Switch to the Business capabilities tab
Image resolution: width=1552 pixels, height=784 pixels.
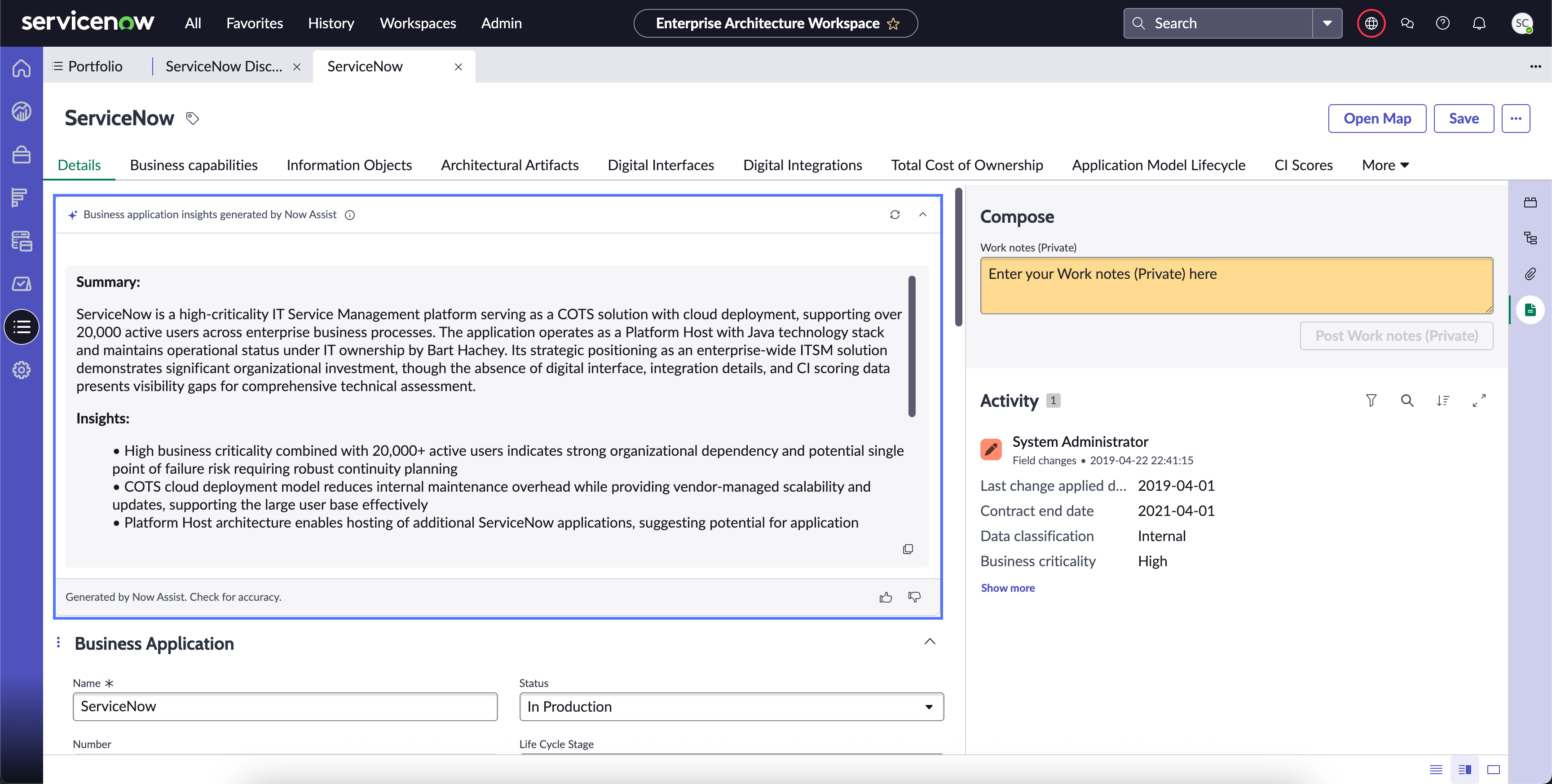pos(194,165)
